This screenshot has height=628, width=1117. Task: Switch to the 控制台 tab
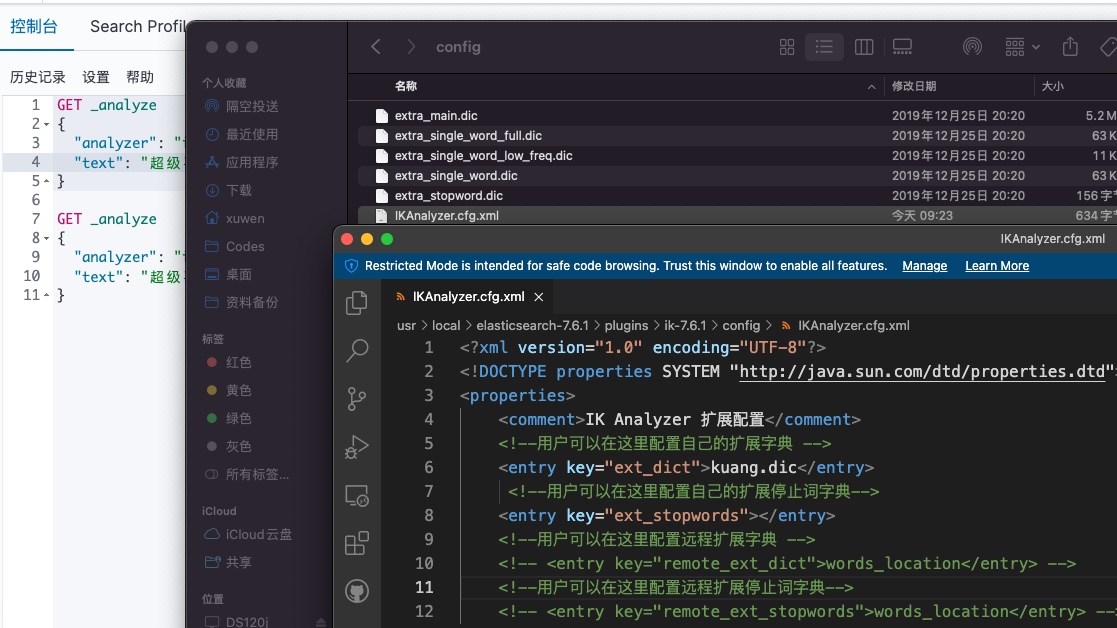point(33,26)
